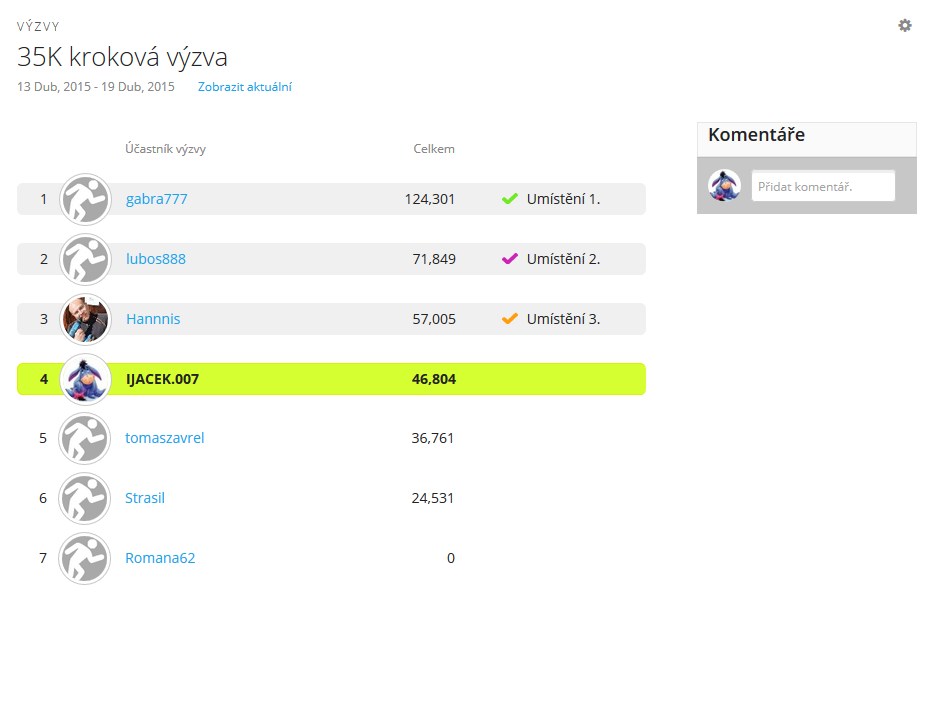Focus the Přidat komentář input field

tap(823, 186)
